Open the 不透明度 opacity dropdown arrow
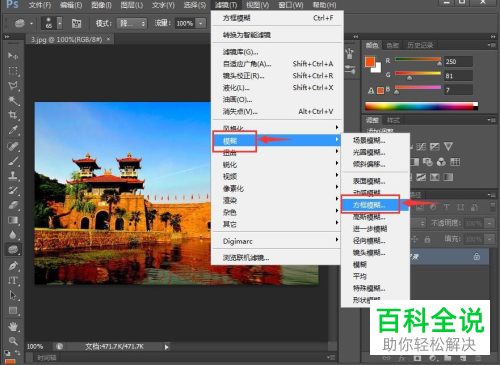The width and height of the screenshot is (500, 365). (x=489, y=223)
